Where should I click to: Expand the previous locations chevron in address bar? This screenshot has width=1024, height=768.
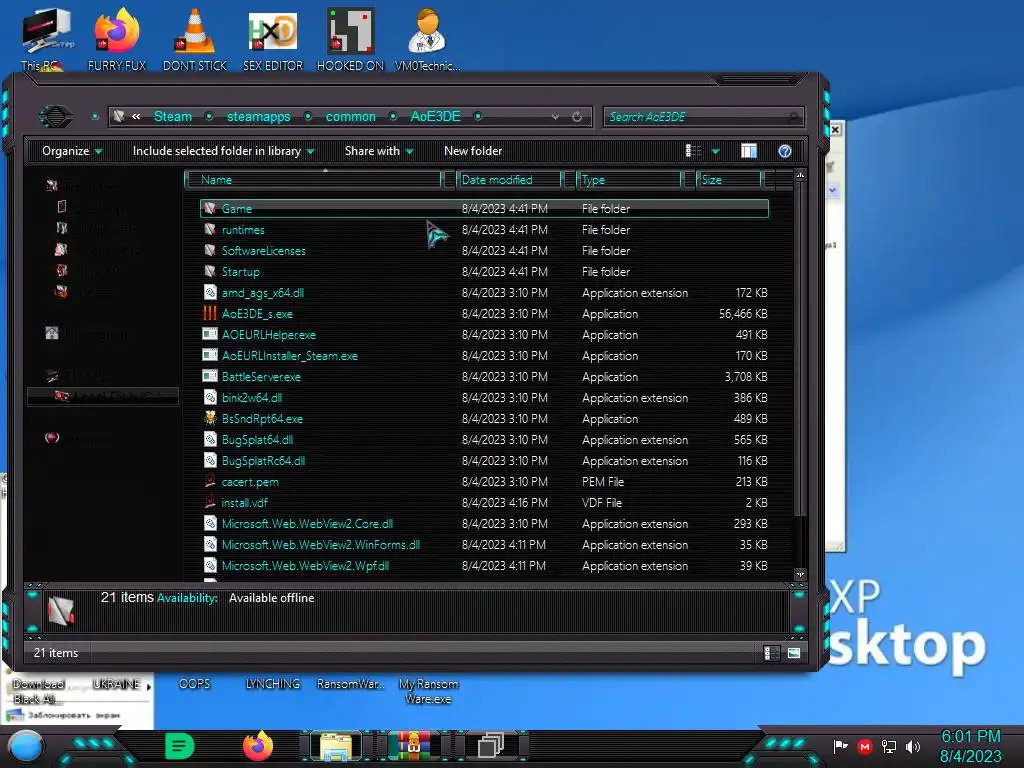[x=136, y=117]
